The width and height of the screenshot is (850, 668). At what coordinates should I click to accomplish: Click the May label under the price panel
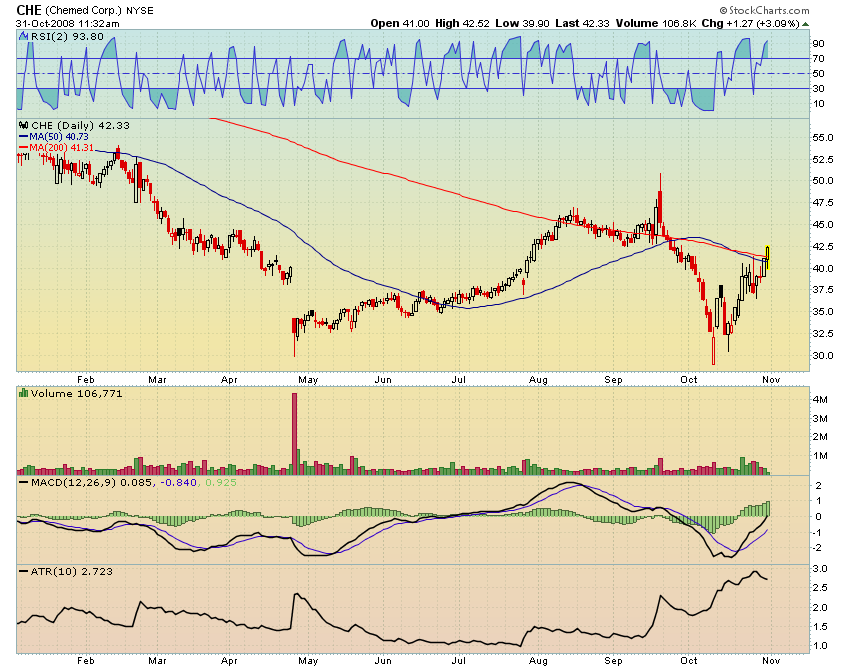(x=308, y=380)
